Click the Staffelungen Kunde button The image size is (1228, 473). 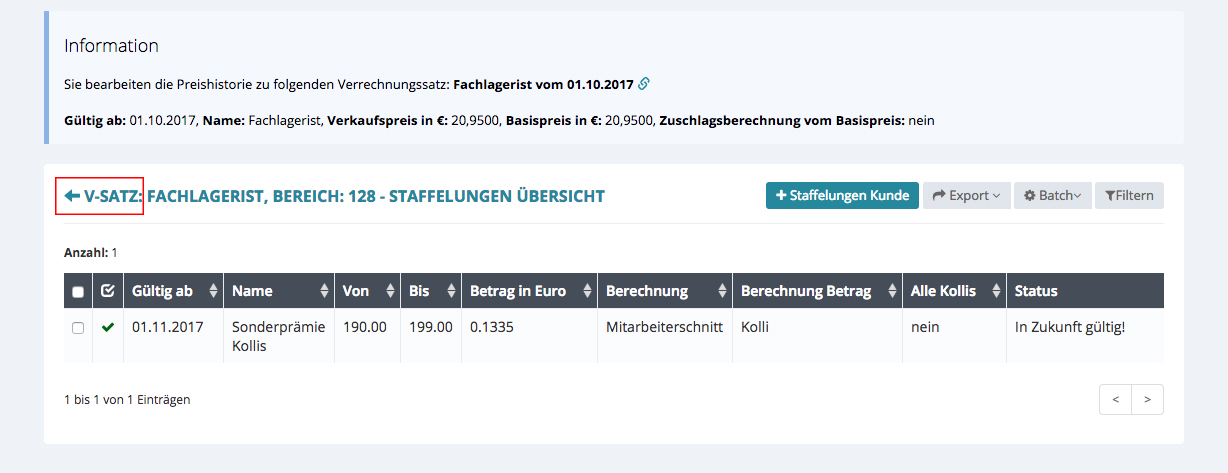(x=842, y=196)
